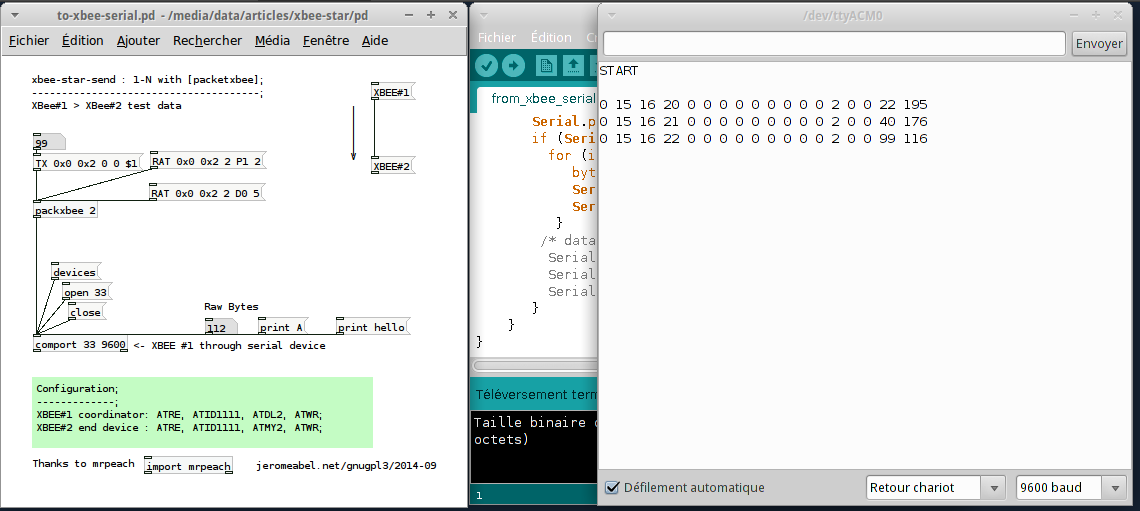The image size is (1140, 511).
Task: Open the Ajouter menu
Action: (x=138, y=41)
